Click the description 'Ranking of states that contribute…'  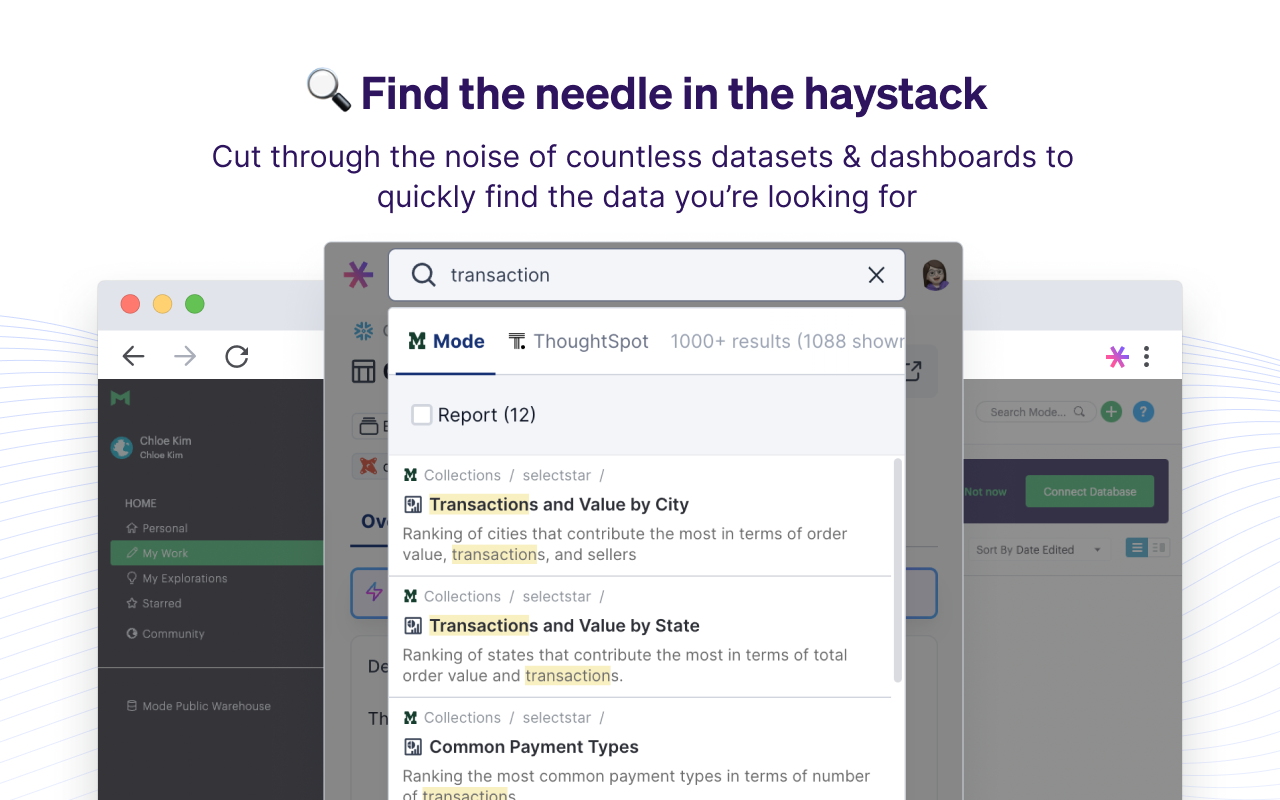625,665
